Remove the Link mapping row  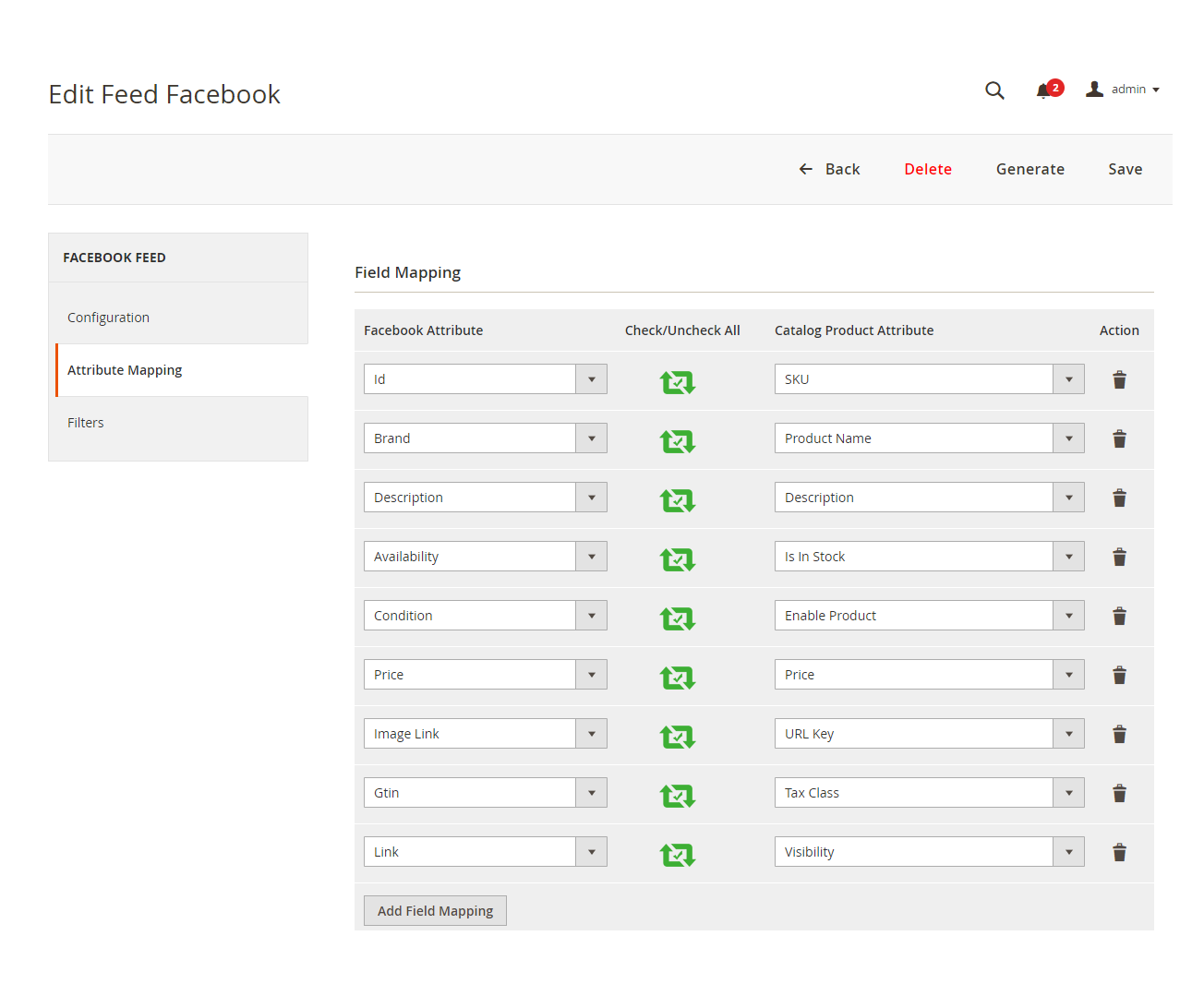click(1119, 852)
